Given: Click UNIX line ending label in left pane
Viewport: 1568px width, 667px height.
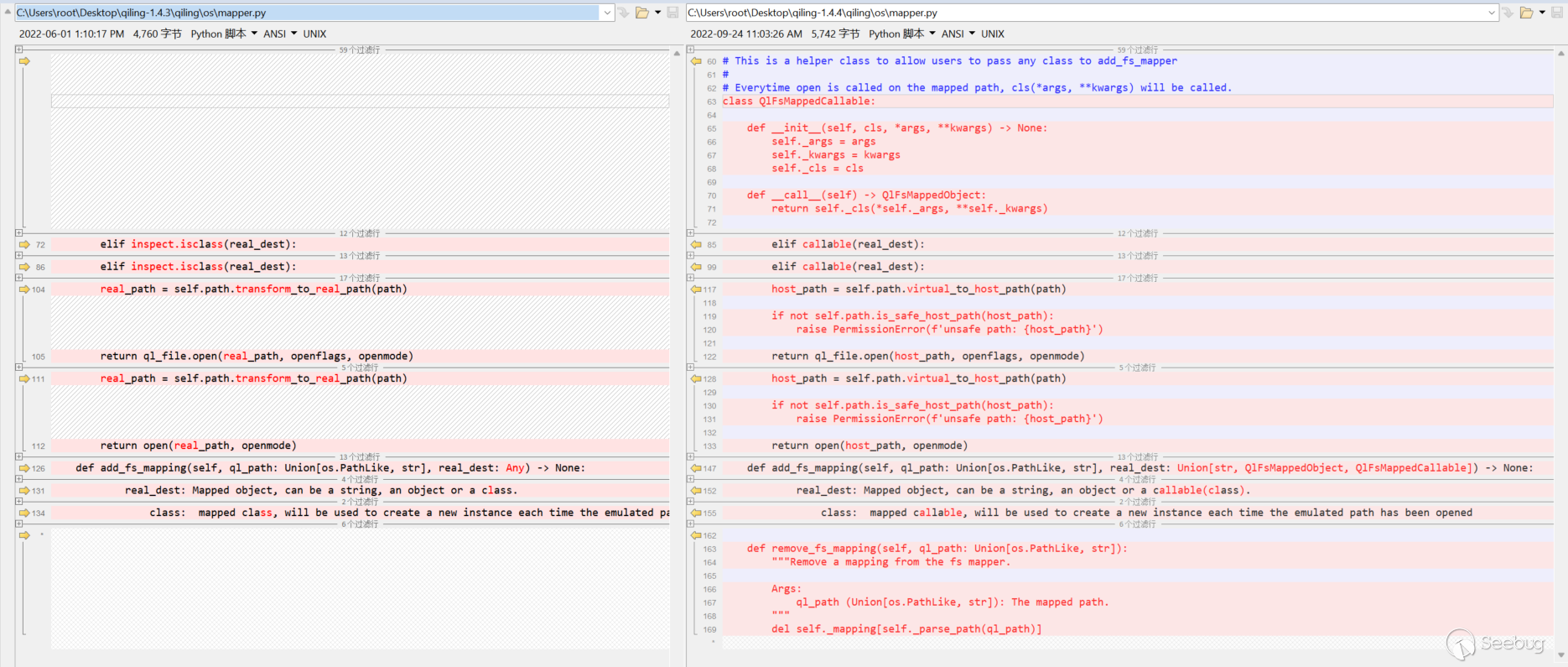Looking at the screenshot, I should tap(314, 34).
